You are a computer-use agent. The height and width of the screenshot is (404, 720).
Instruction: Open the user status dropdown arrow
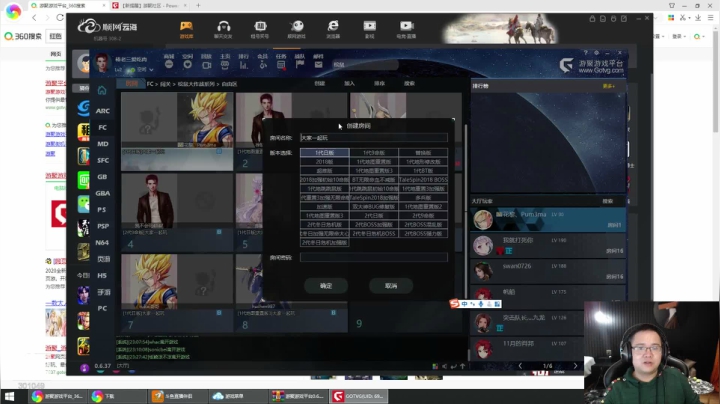[x=152, y=70]
